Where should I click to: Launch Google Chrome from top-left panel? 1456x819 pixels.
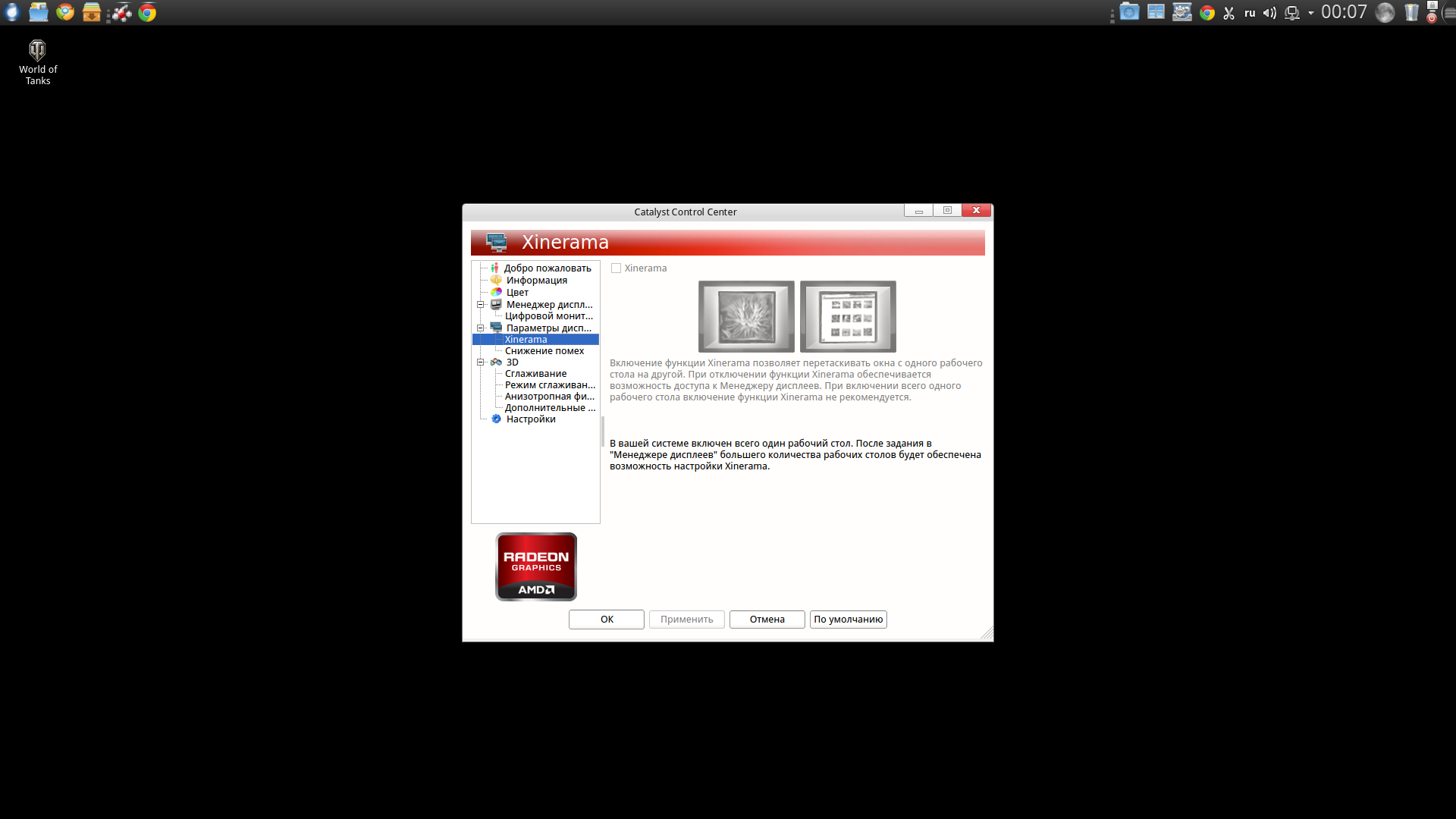pyautogui.click(x=147, y=12)
